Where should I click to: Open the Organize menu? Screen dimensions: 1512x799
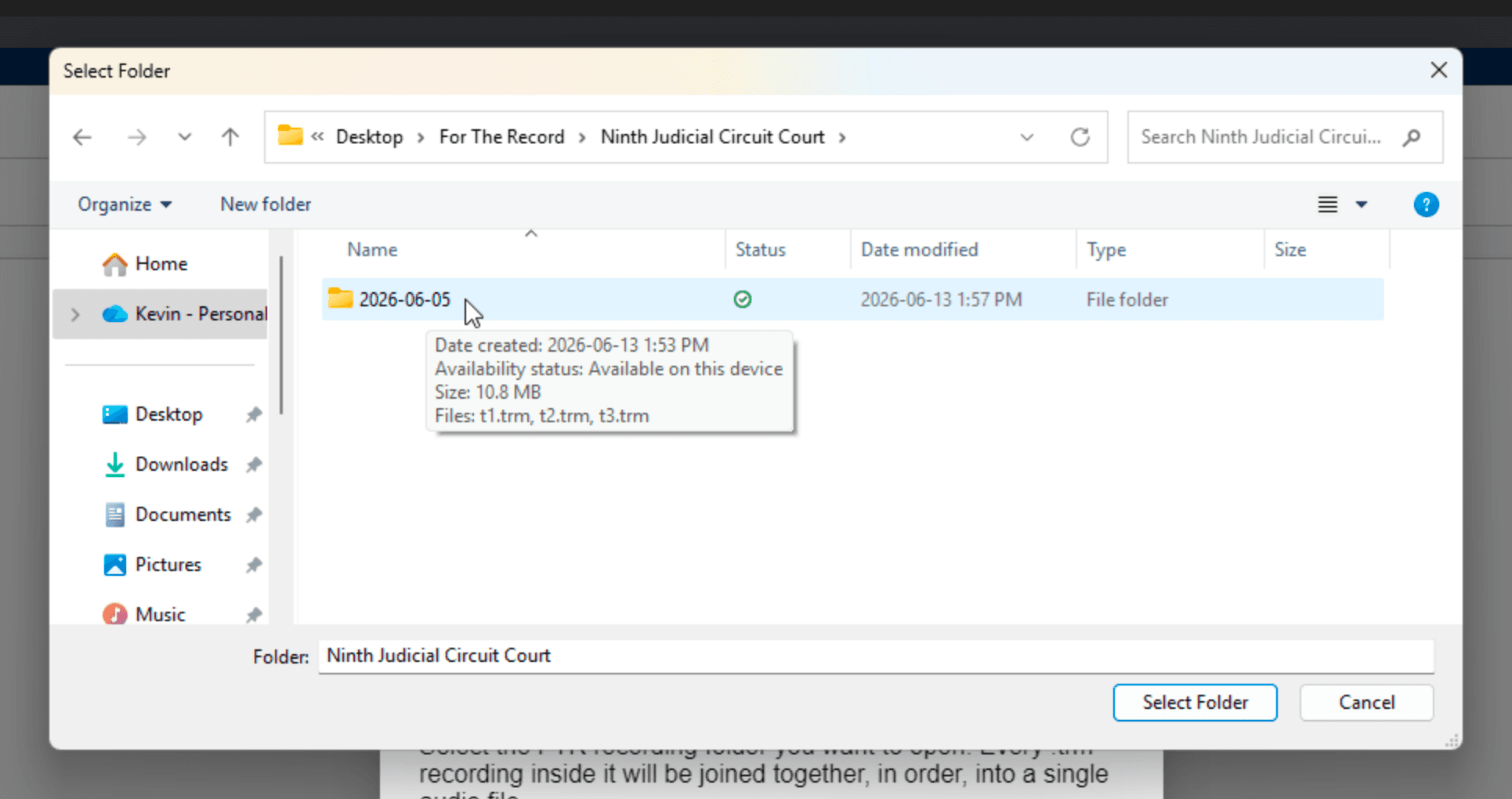point(125,204)
